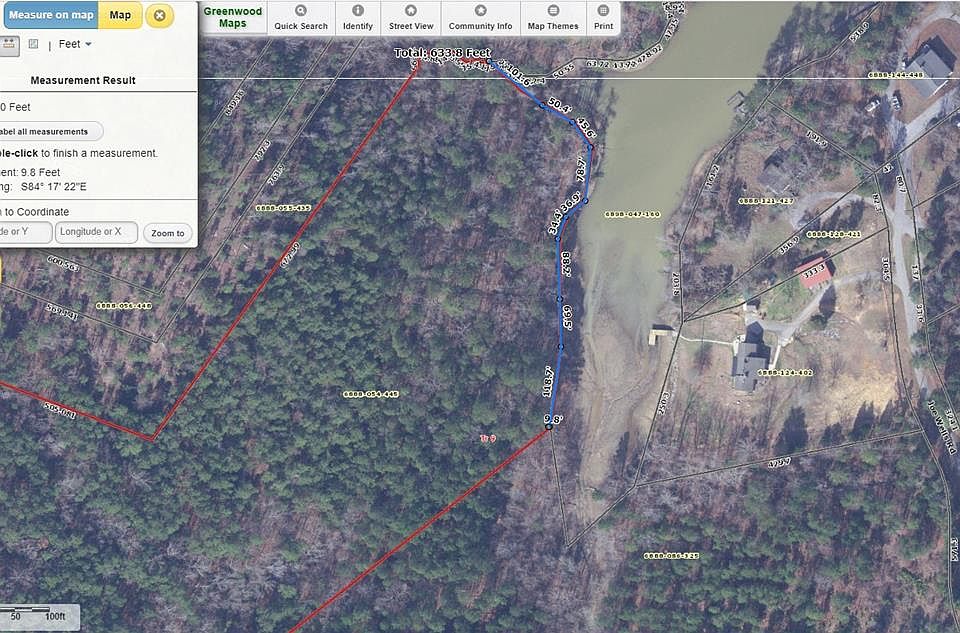Expand the Feet units dropdown

pyautogui.click(x=75, y=44)
